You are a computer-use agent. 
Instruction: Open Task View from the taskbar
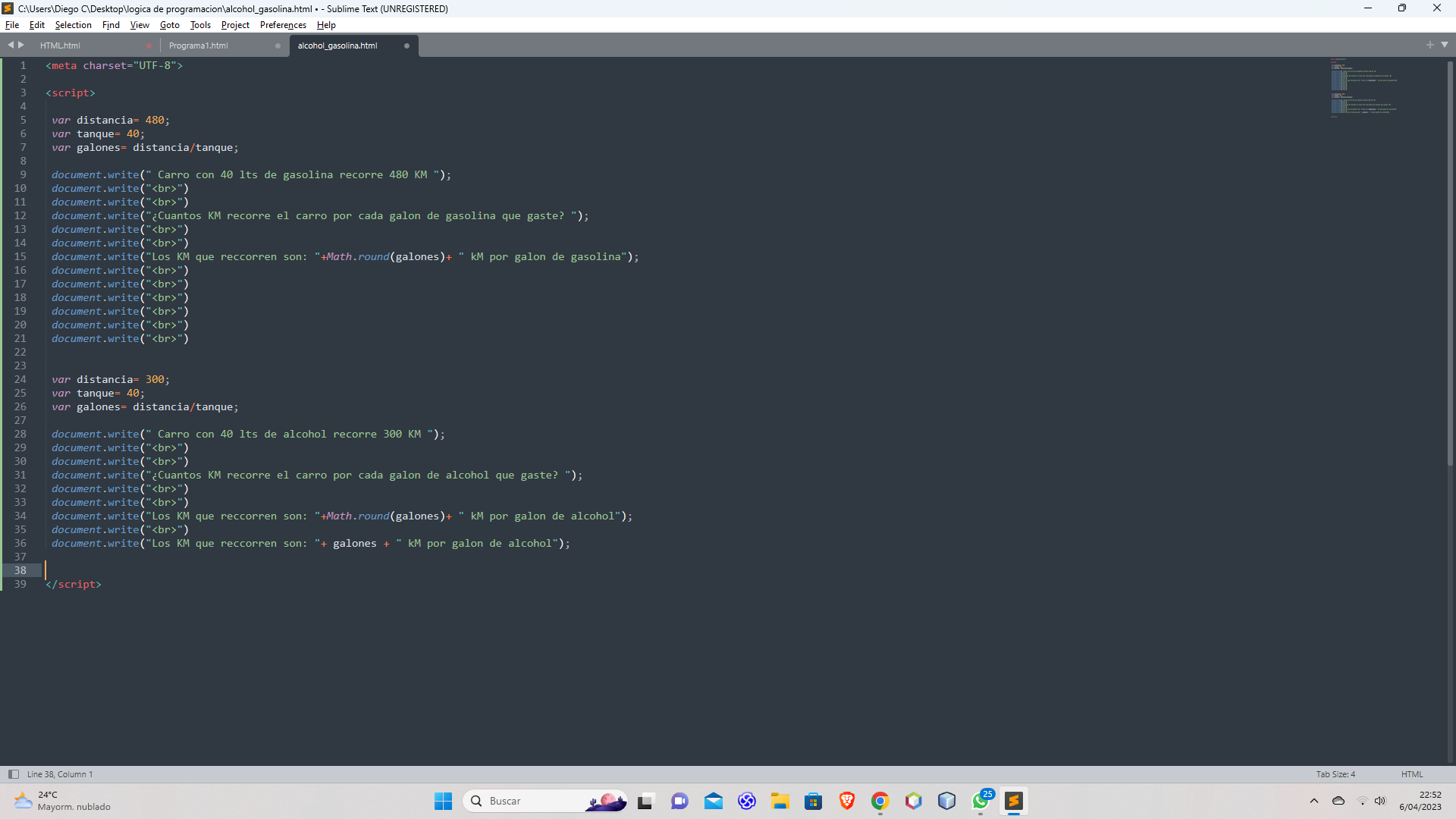[645, 801]
